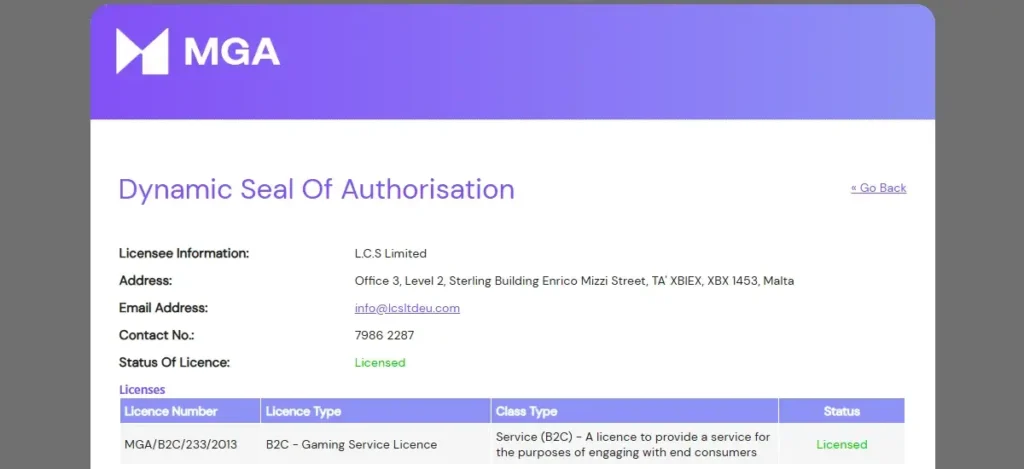Click the Contact No. label
Viewport: 1024px width, 469px height.
[x=157, y=335]
